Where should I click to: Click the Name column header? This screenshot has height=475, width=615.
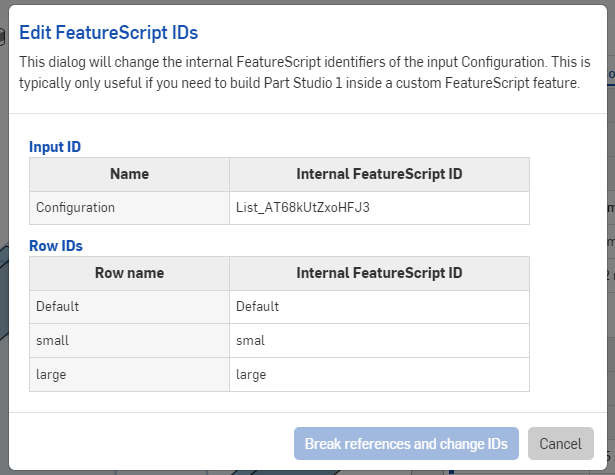pyautogui.click(x=129, y=174)
